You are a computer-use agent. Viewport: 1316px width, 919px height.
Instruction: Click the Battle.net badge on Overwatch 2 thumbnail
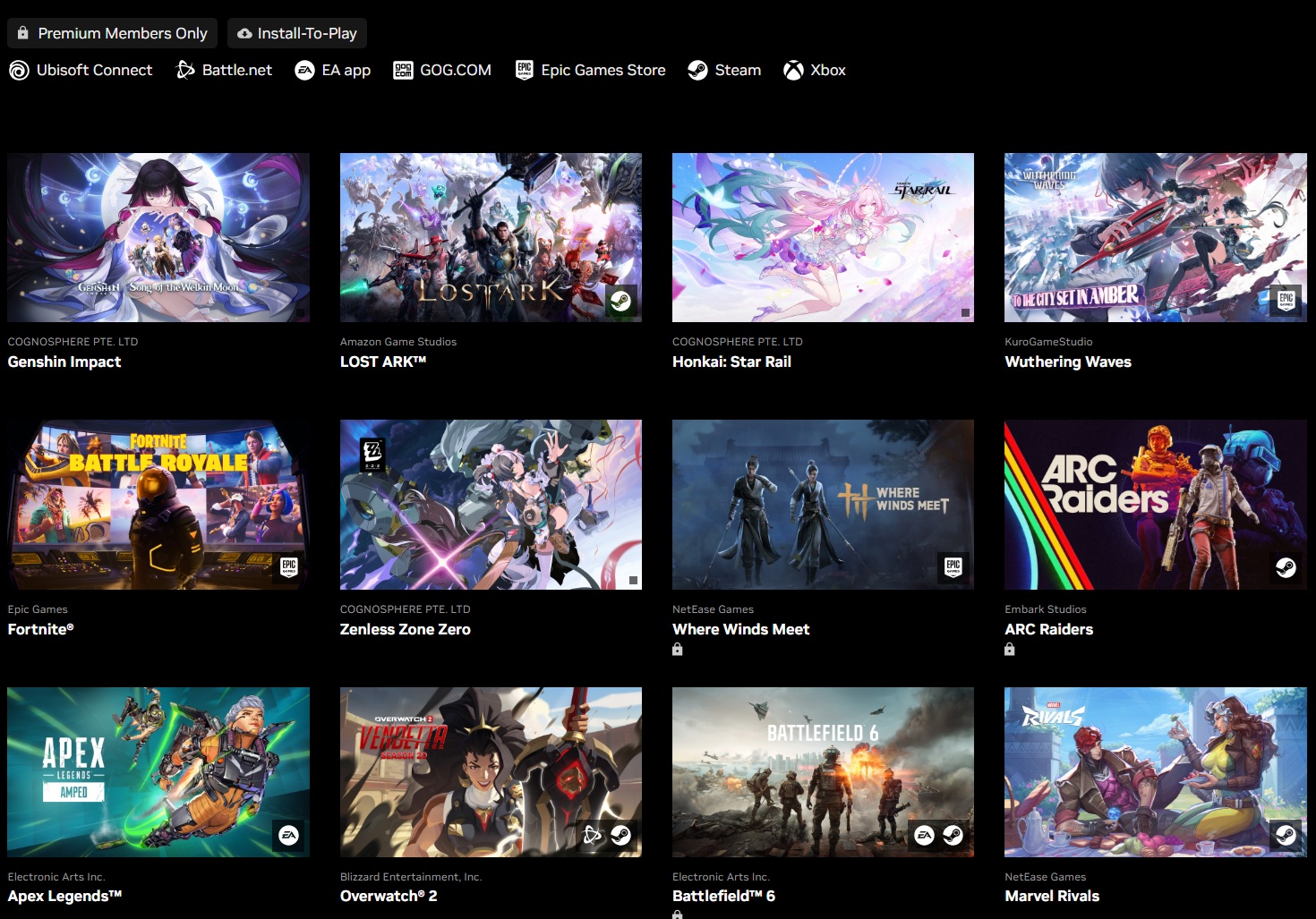[x=592, y=835]
